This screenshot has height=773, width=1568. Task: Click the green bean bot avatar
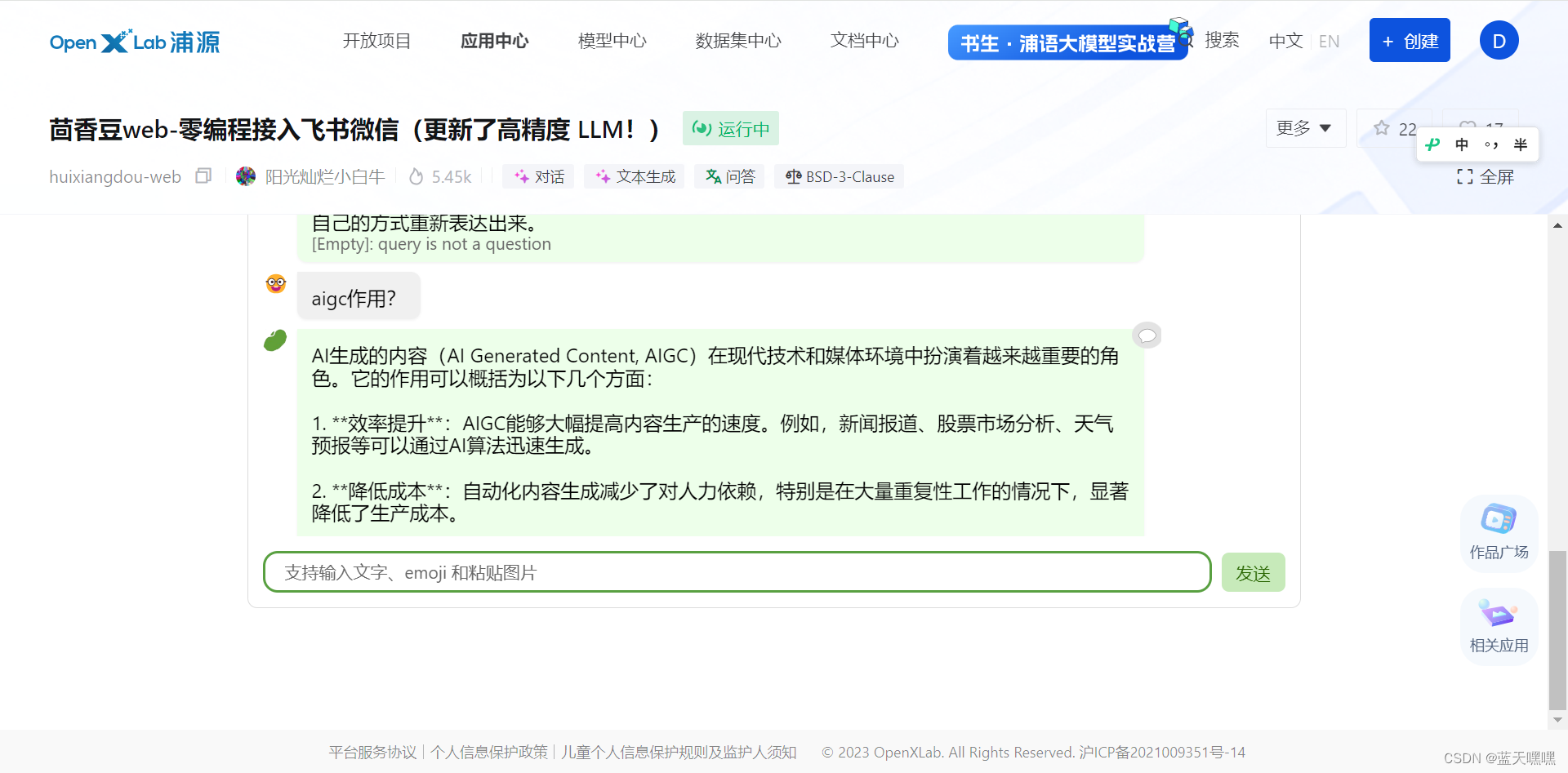275,340
